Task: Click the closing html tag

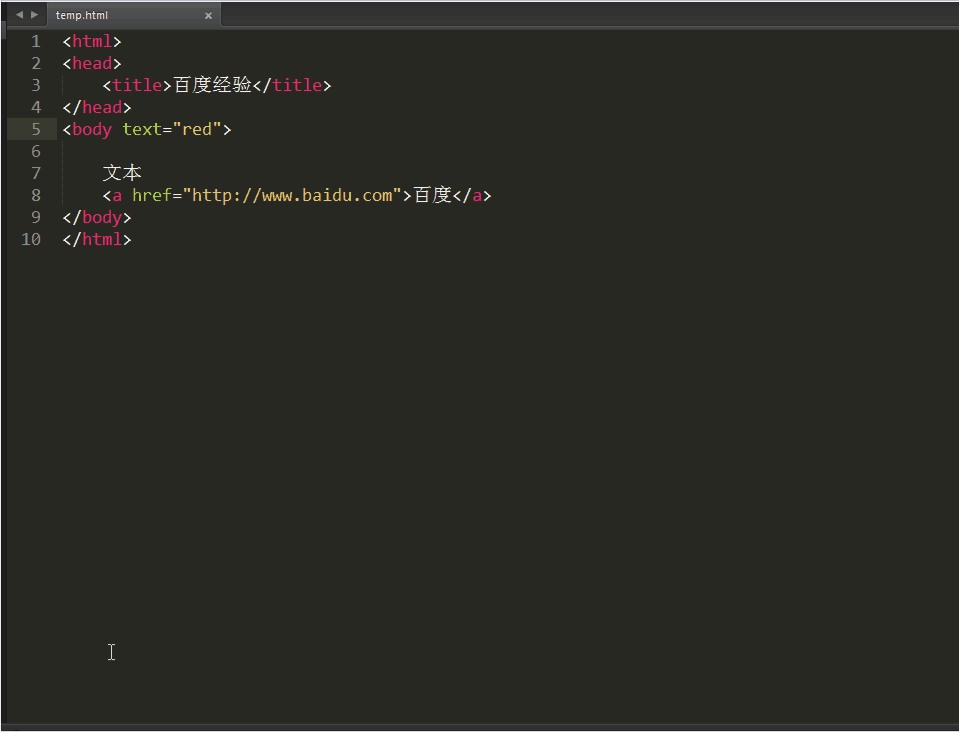Action: pos(97,240)
